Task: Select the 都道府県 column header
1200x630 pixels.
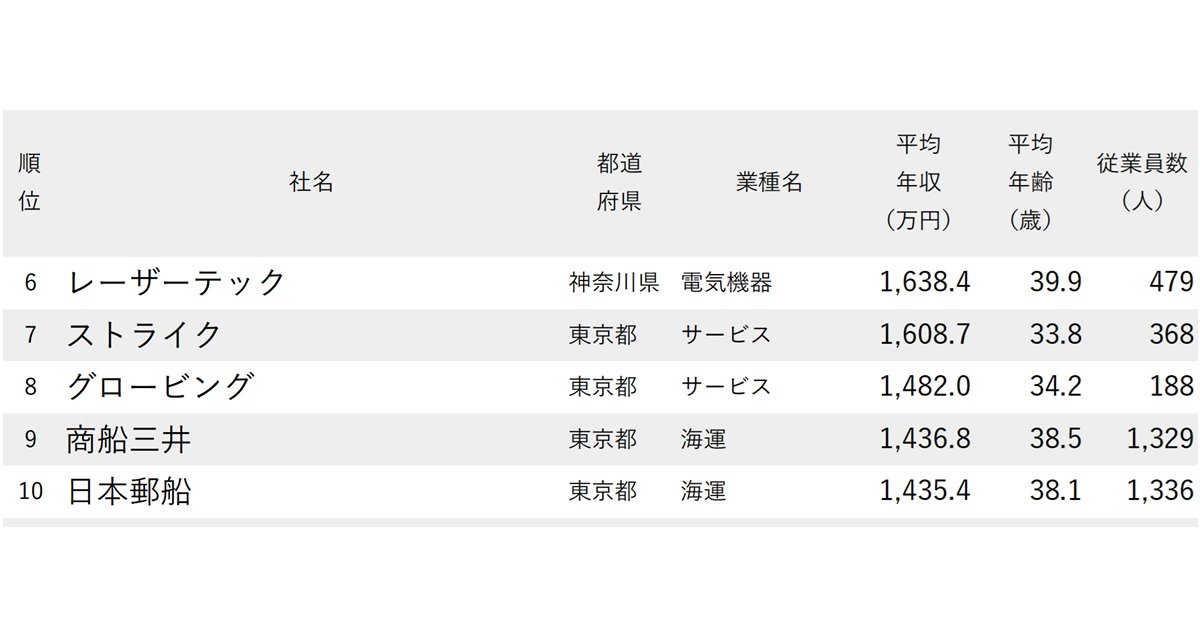Action: click(x=619, y=182)
